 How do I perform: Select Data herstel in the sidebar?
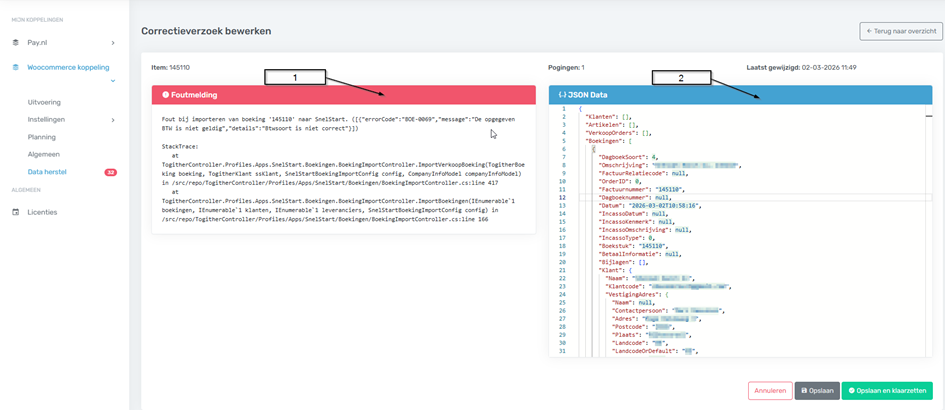tap(48, 172)
